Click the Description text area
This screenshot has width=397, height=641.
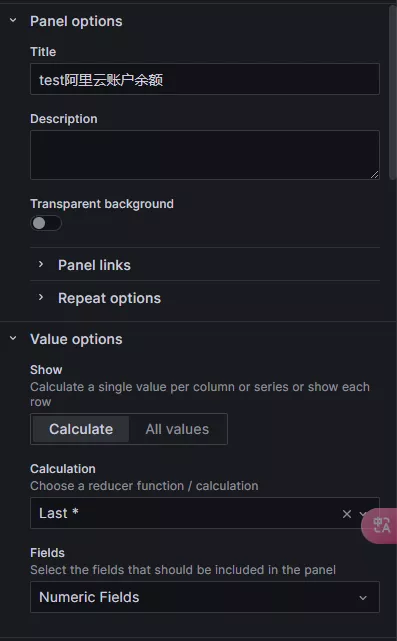click(205, 155)
